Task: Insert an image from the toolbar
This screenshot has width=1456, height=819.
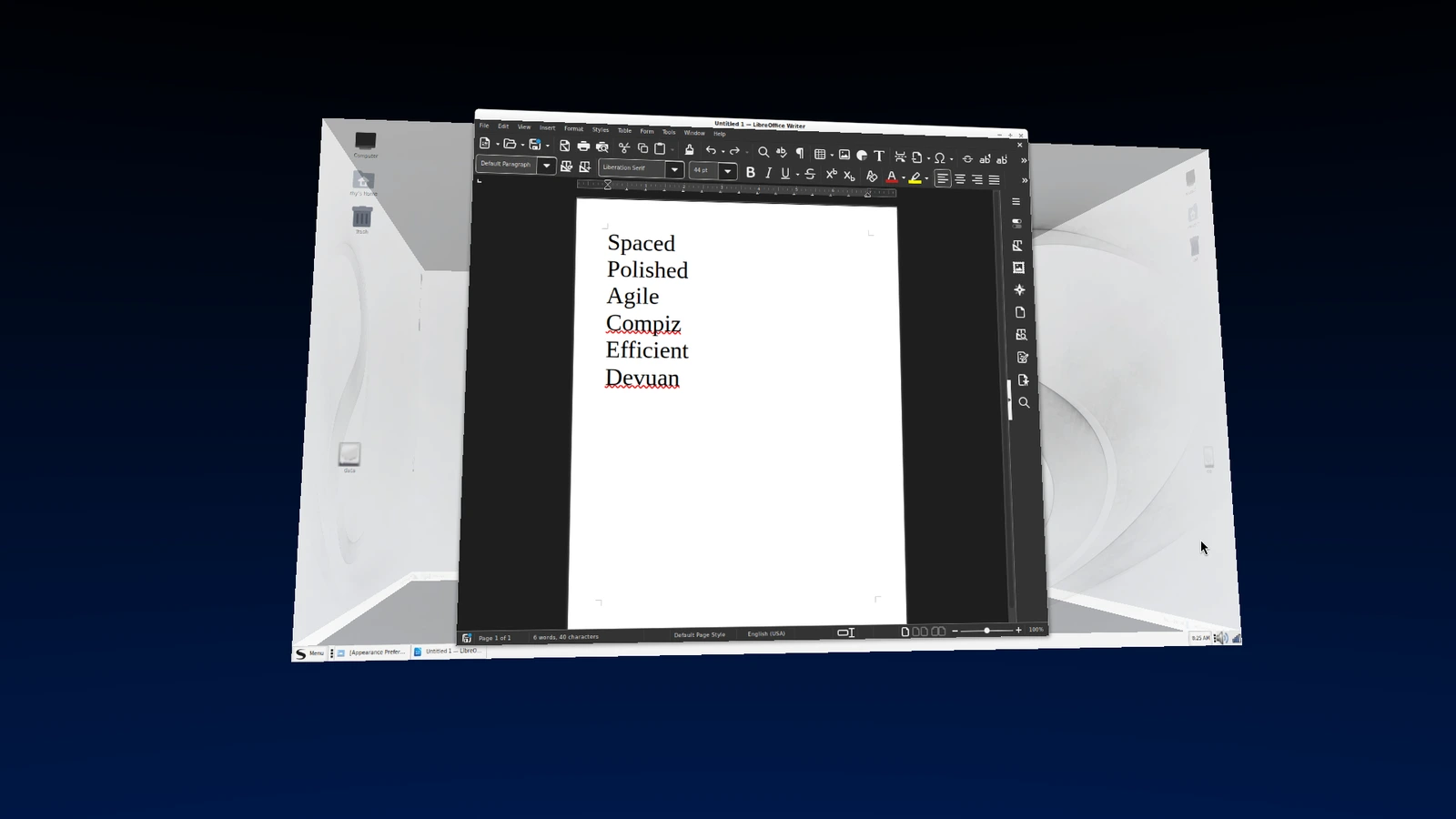Action: [x=844, y=155]
